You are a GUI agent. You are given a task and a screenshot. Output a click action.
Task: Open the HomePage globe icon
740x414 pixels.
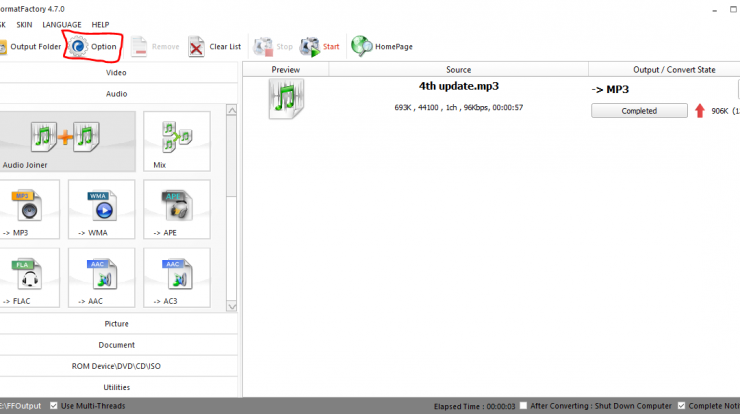point(362,46)
